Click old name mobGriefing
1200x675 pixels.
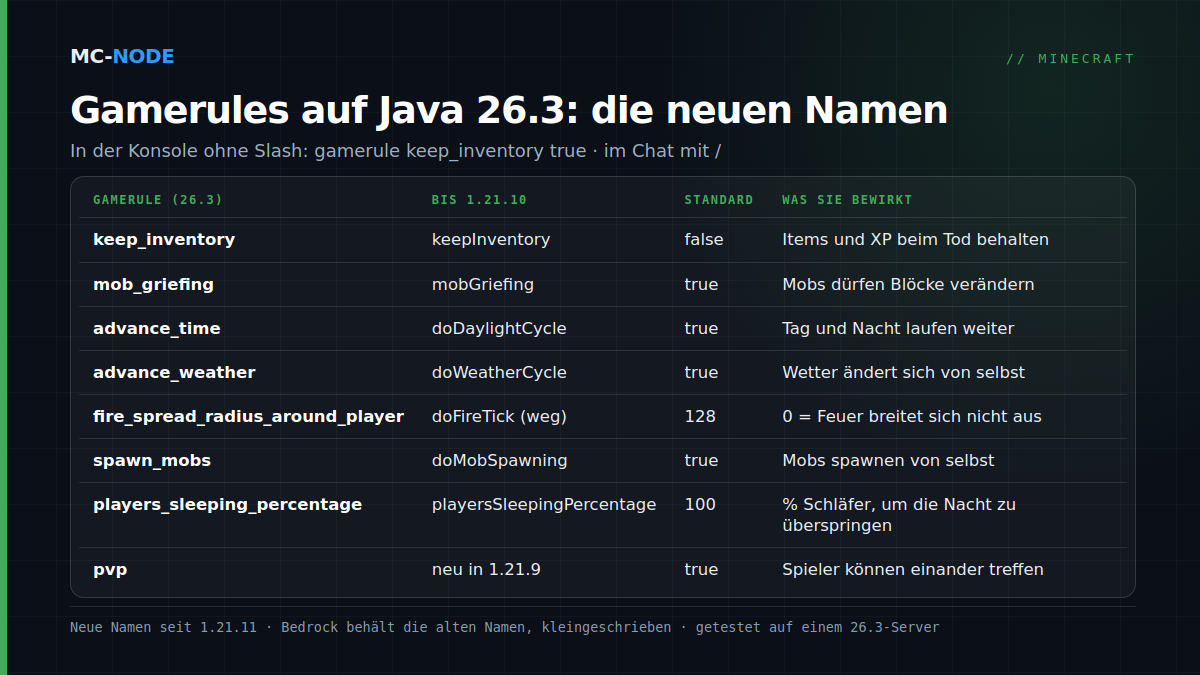click(x=483, y=284)
